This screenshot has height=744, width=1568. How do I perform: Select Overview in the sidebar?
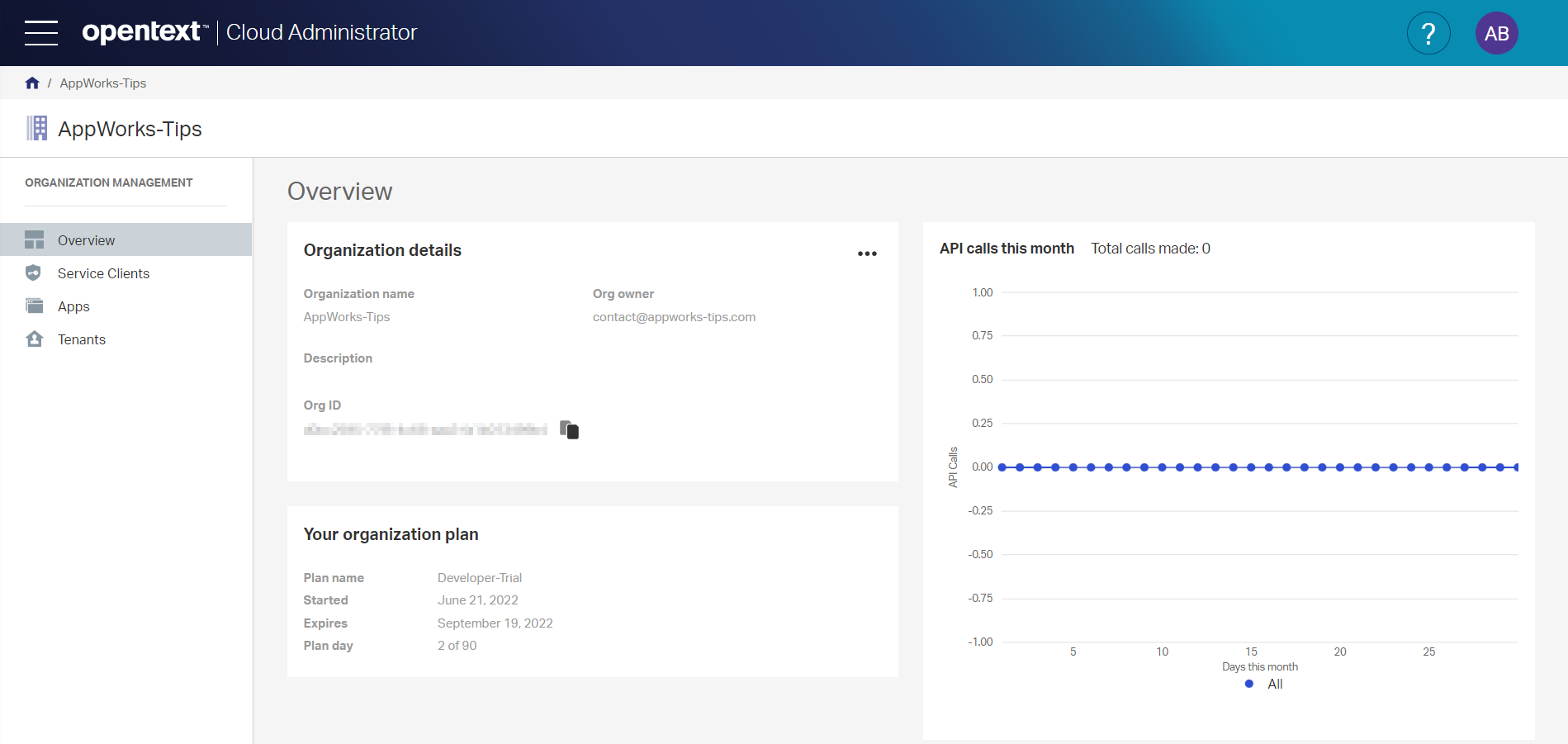(x=126, y=239)
